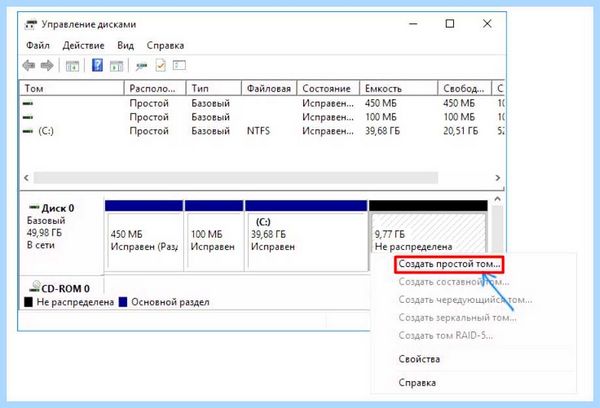The image size is (600, 408).
Task: Click the show/hide console tree icon
Action: (x=72, y=66)
